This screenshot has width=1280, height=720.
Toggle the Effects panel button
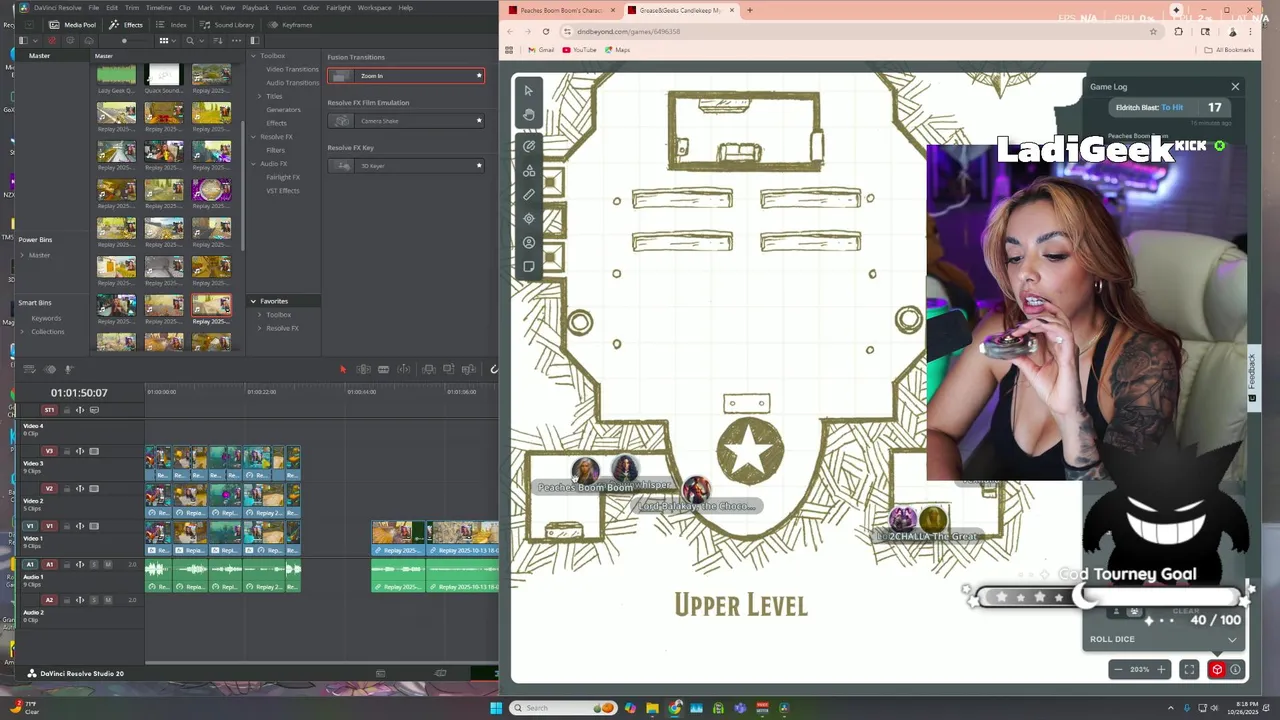127,24
